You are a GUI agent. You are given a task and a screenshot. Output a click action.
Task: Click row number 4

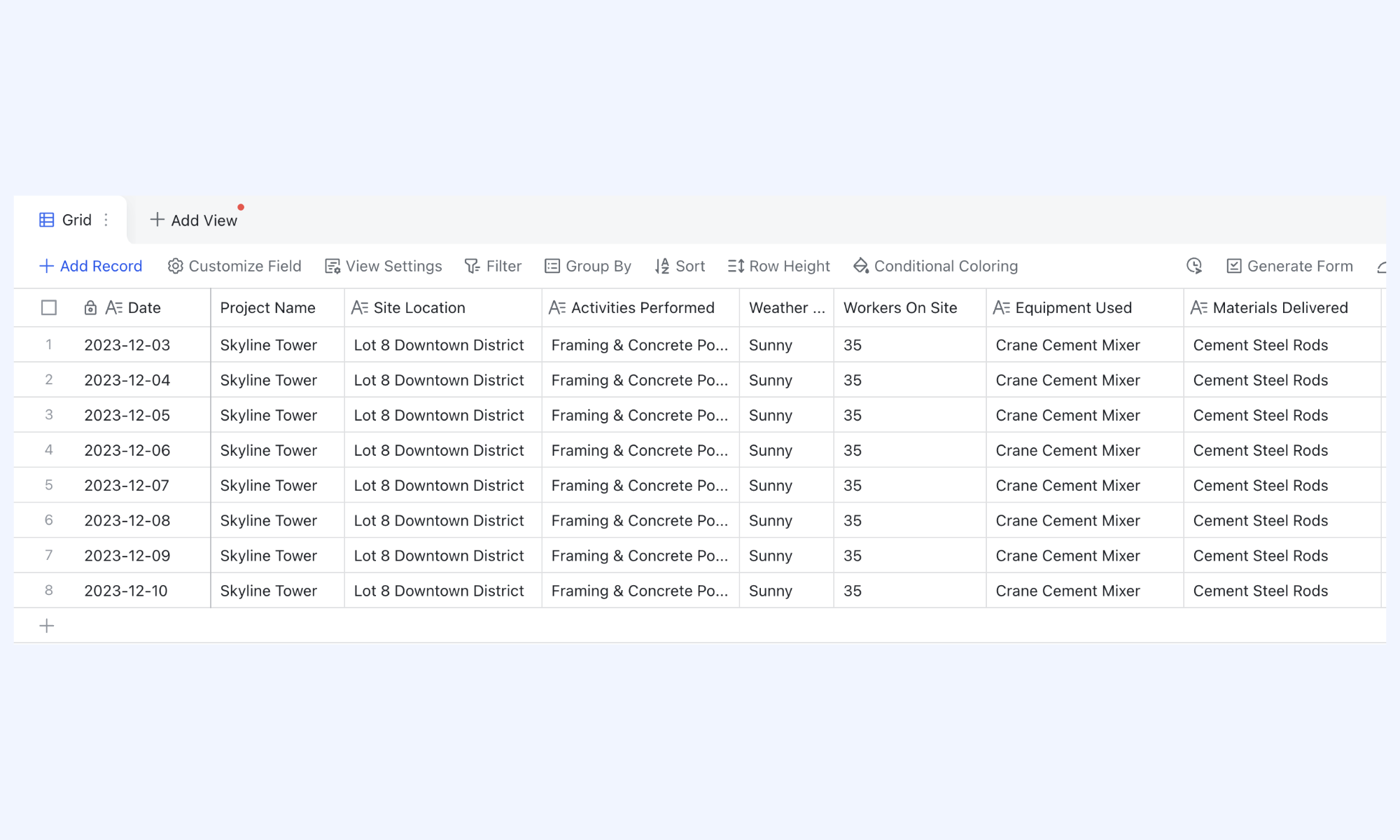49,449
